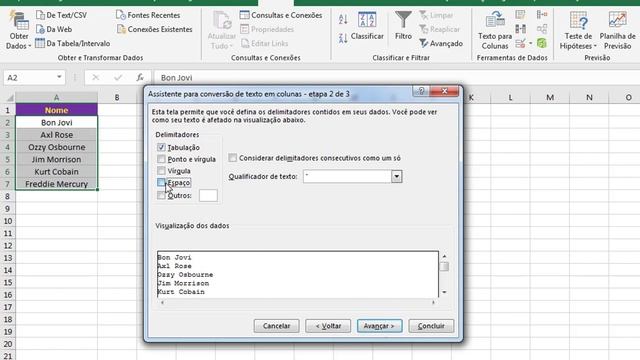Check the Outros delimiter box
The width and height of the screenshot is (640, 360).
tap(161, 196)
